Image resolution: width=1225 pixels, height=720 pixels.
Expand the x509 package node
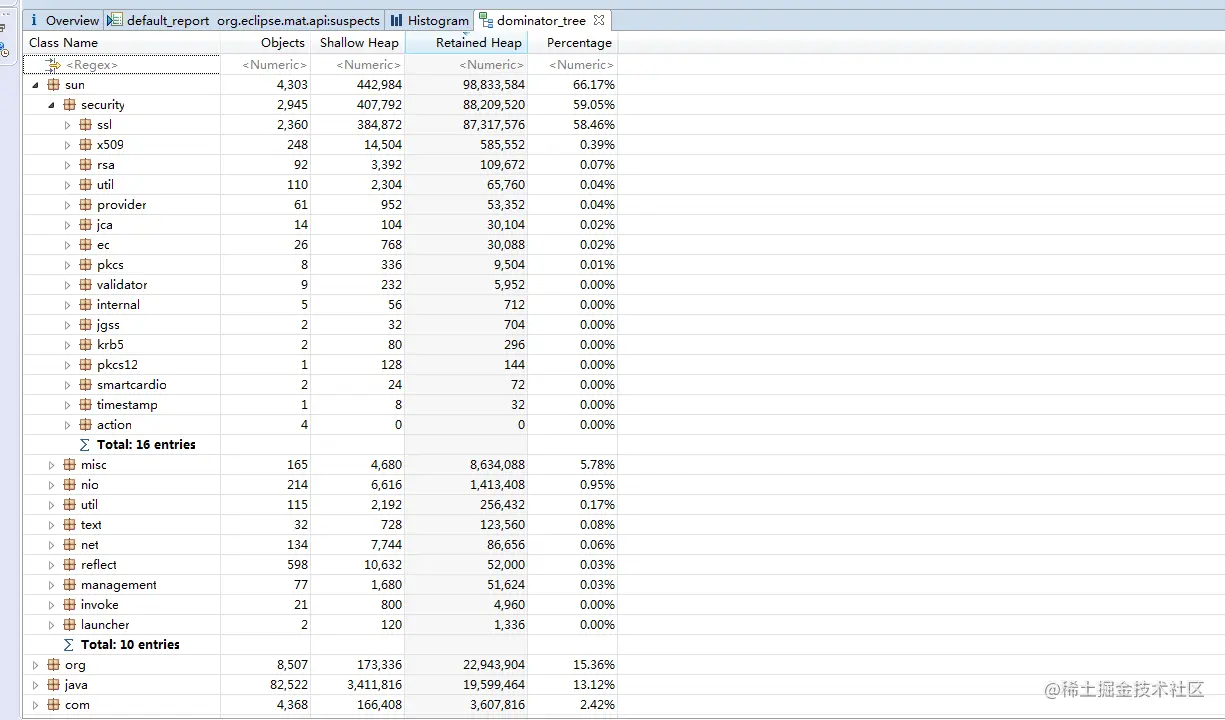click(x=68, y=145)
